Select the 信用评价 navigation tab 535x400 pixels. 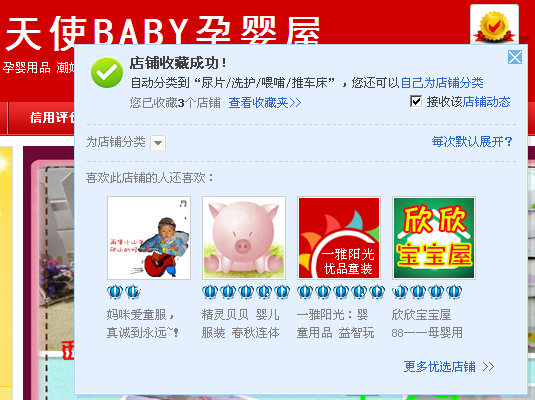coord(52,117)
